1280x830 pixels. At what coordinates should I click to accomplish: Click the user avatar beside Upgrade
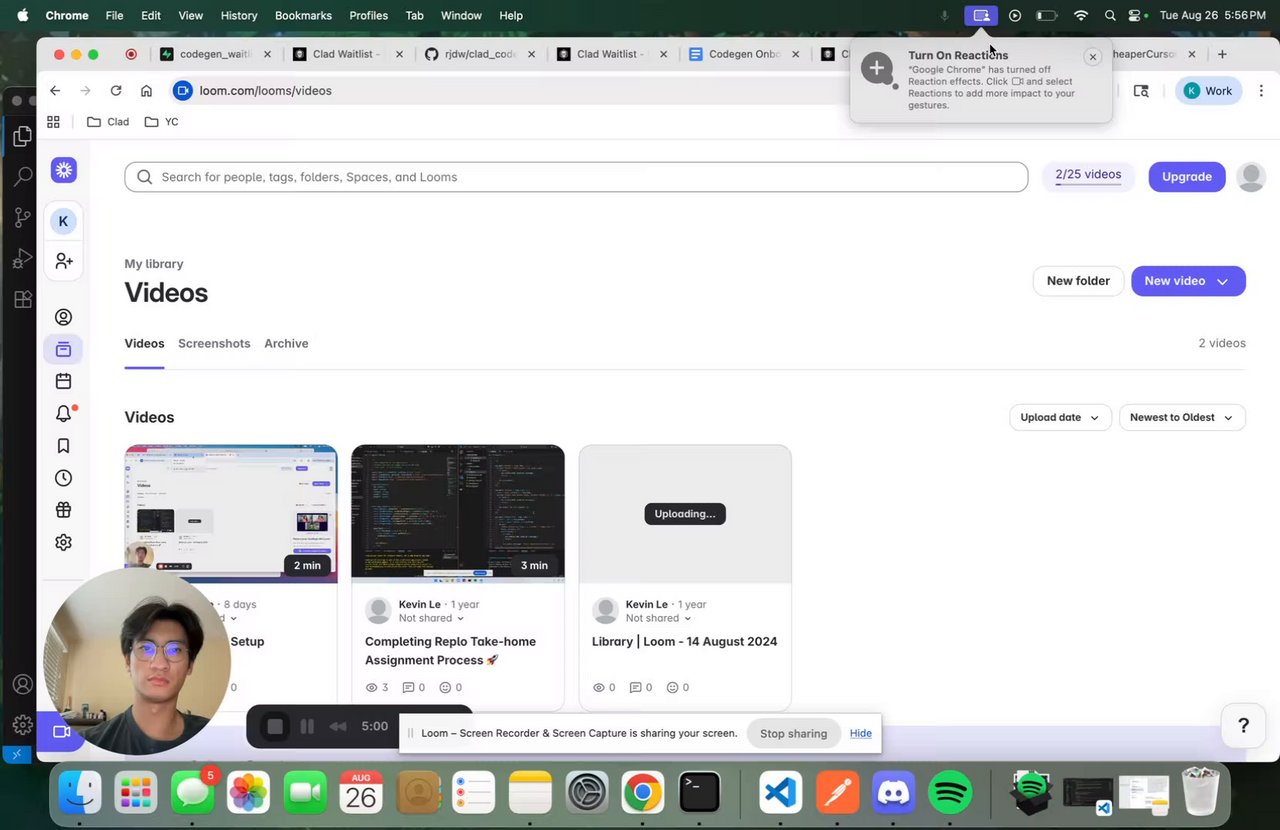point(1251,177)
